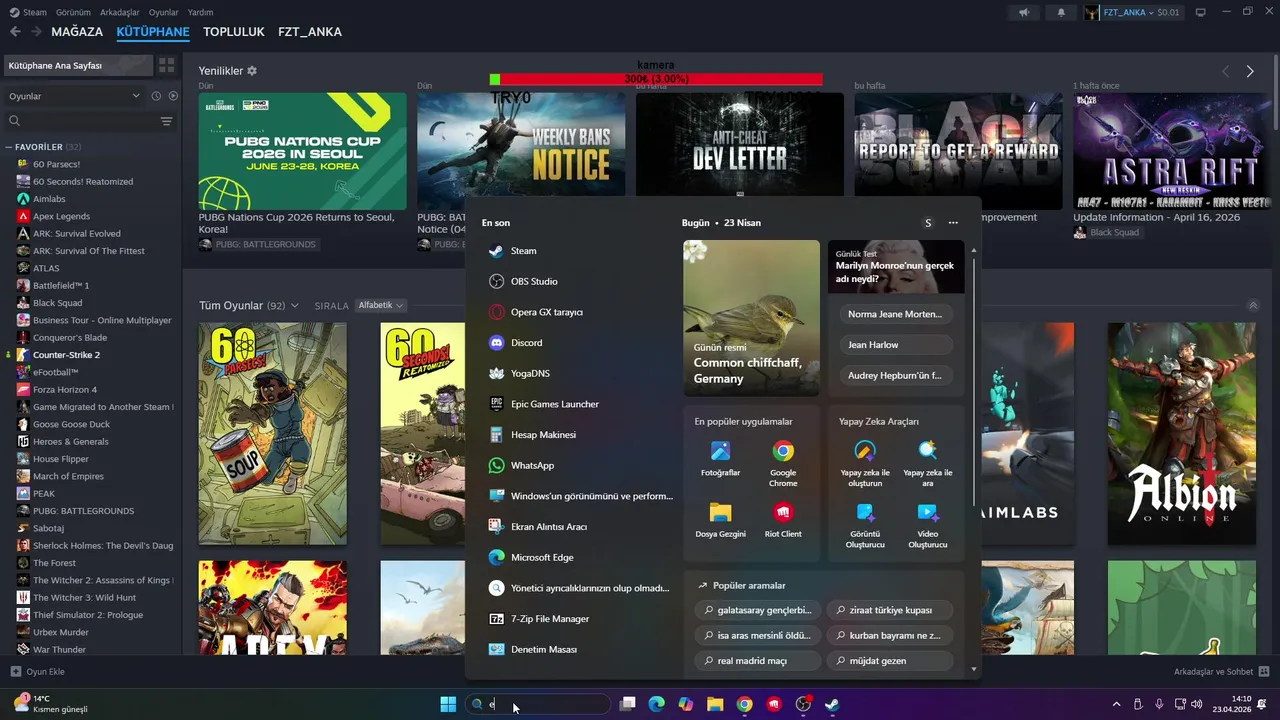Open Google Chrome in popular apps

pos(783,463)
